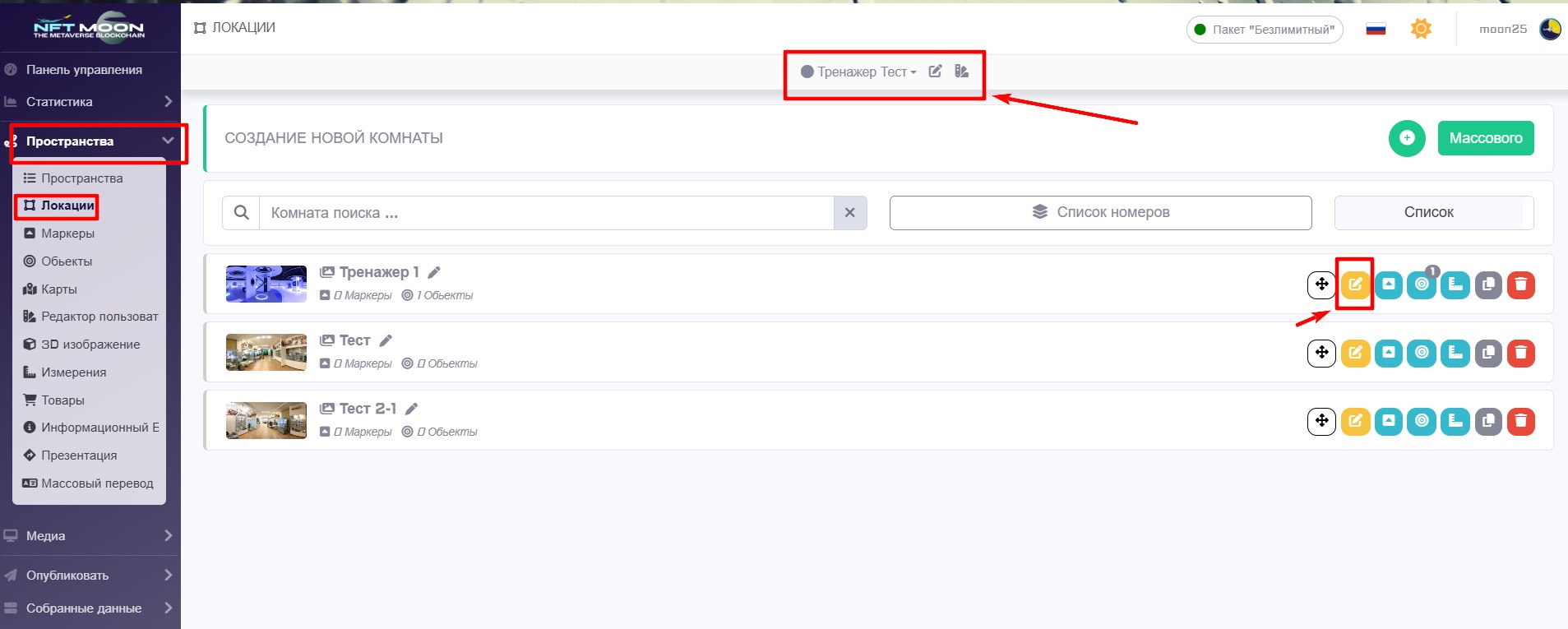This screenshot has width=1568, height=629.
Task: Click the Пакет "Безлимитный" badge
Action: click(x=1265, y=30)
